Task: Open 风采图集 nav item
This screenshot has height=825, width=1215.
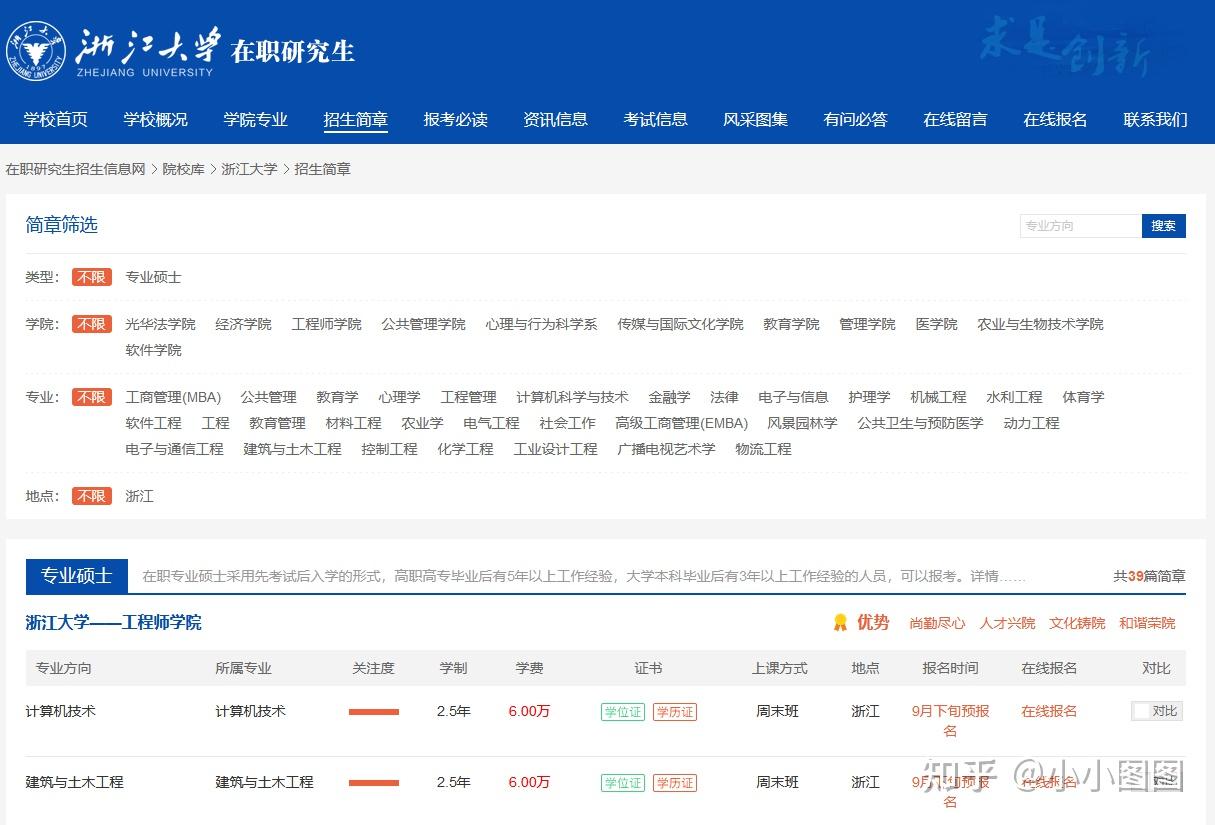Action: (756, 119)
